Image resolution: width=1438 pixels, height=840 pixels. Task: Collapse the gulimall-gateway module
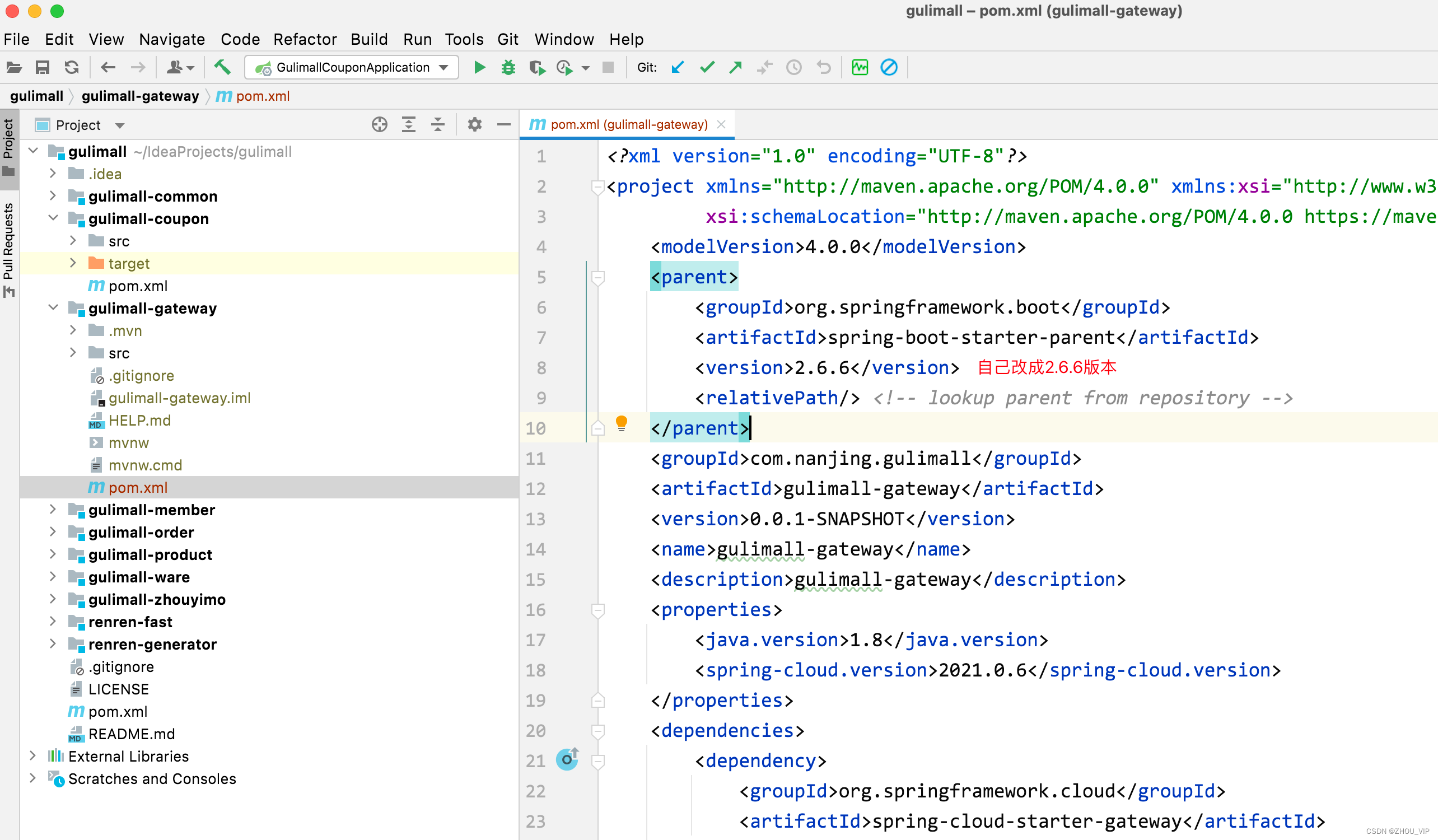[x=53, y=307]
